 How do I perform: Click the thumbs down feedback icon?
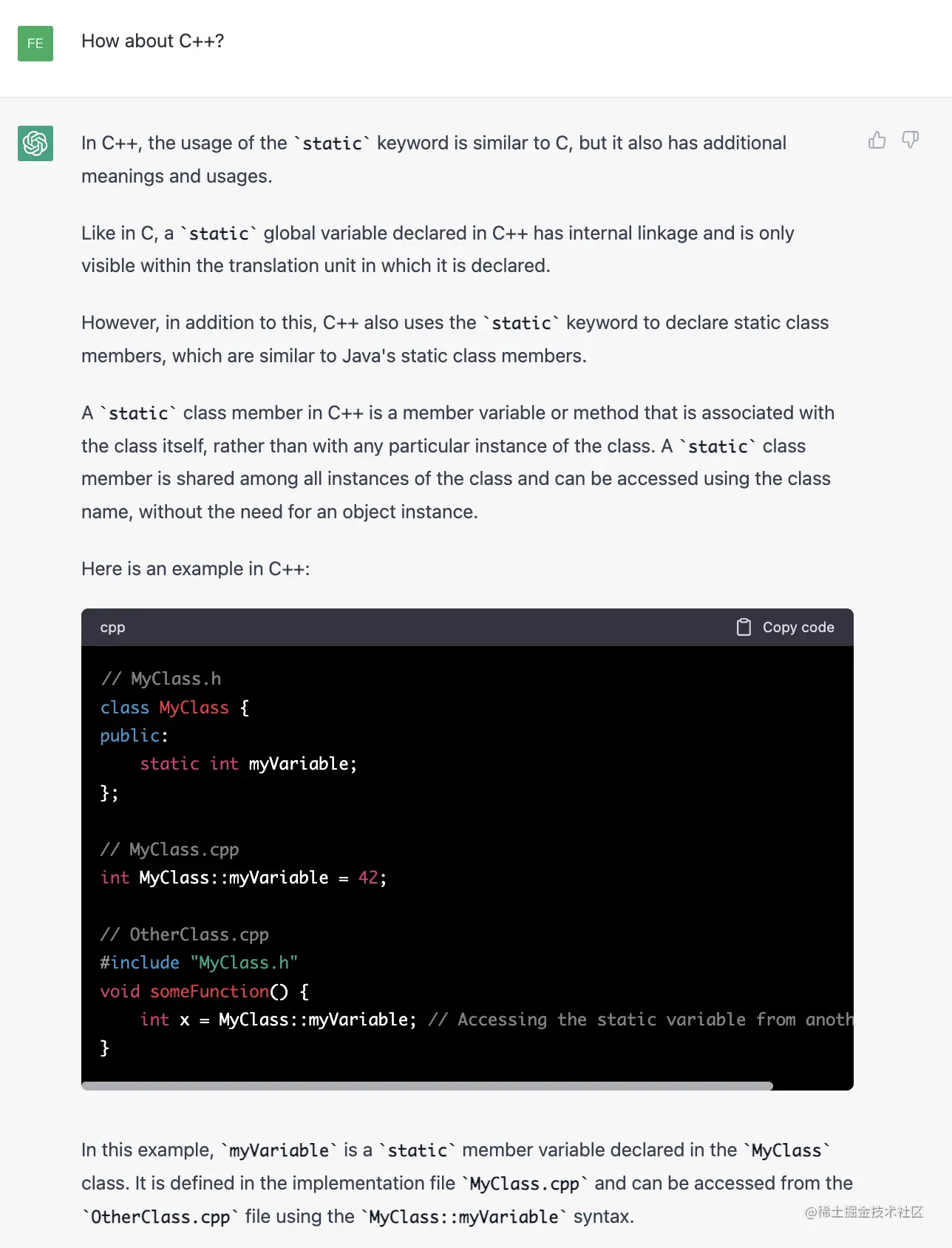[x=911, y=140]
